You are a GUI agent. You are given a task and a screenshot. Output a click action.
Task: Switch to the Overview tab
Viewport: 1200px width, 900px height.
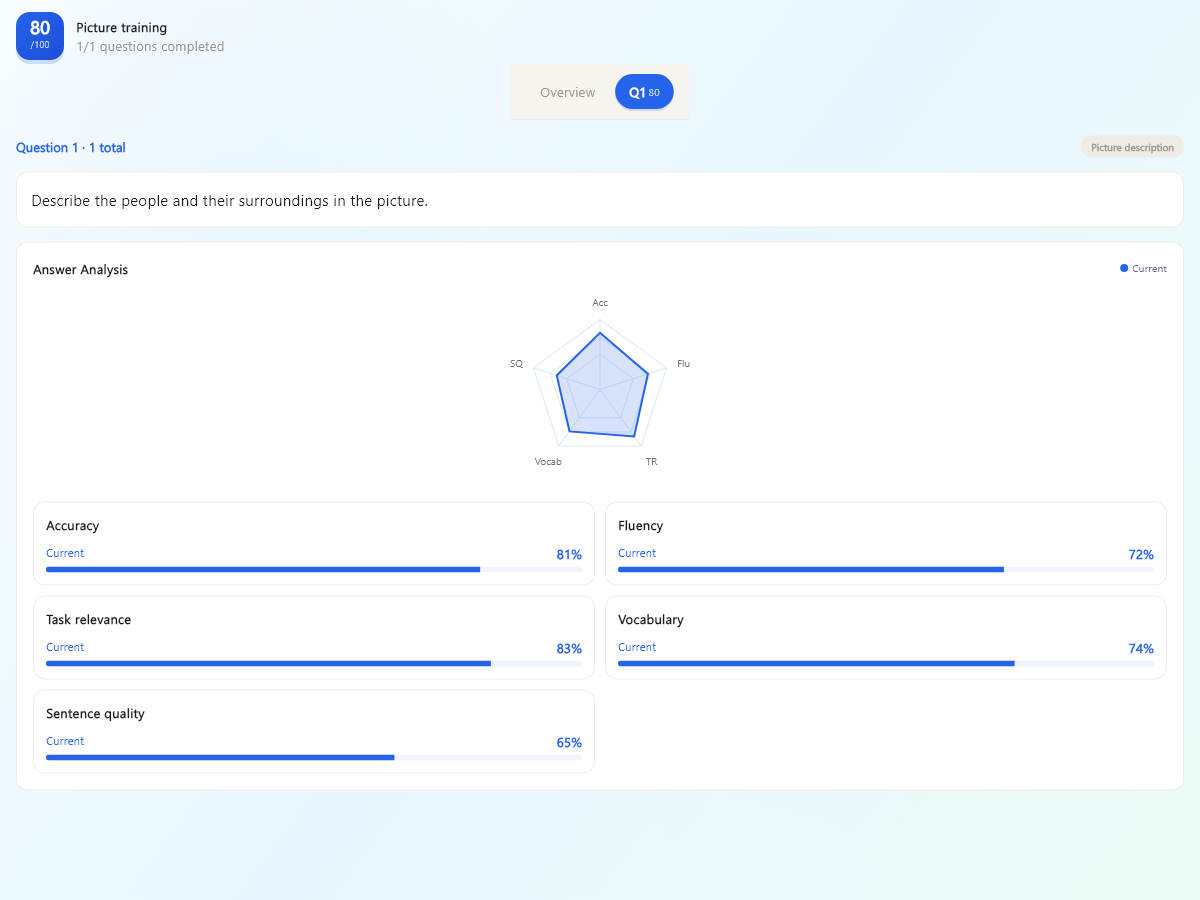[x=567, y=92]
